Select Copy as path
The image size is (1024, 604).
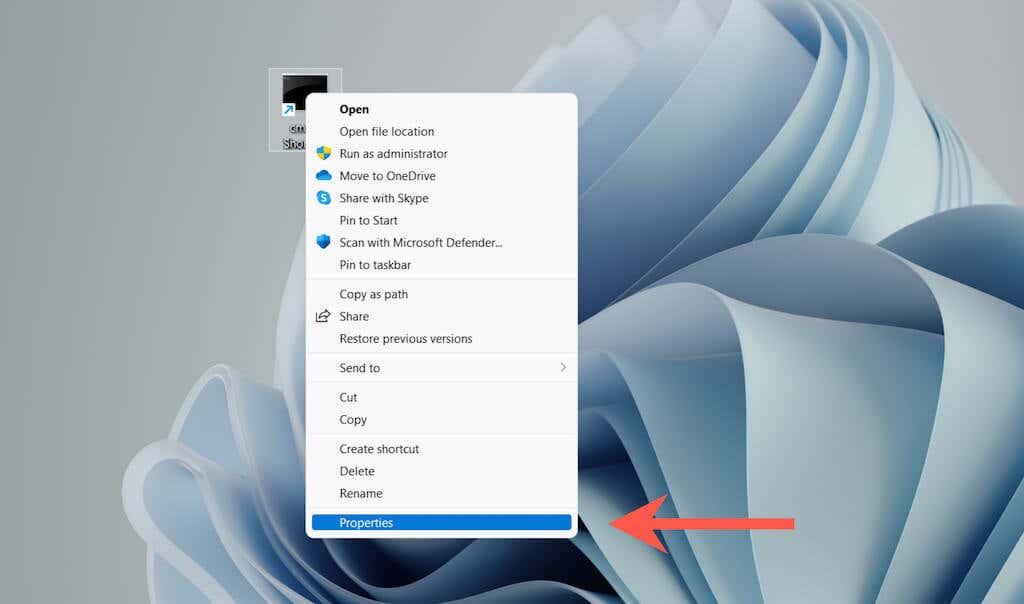pos(373,294)
